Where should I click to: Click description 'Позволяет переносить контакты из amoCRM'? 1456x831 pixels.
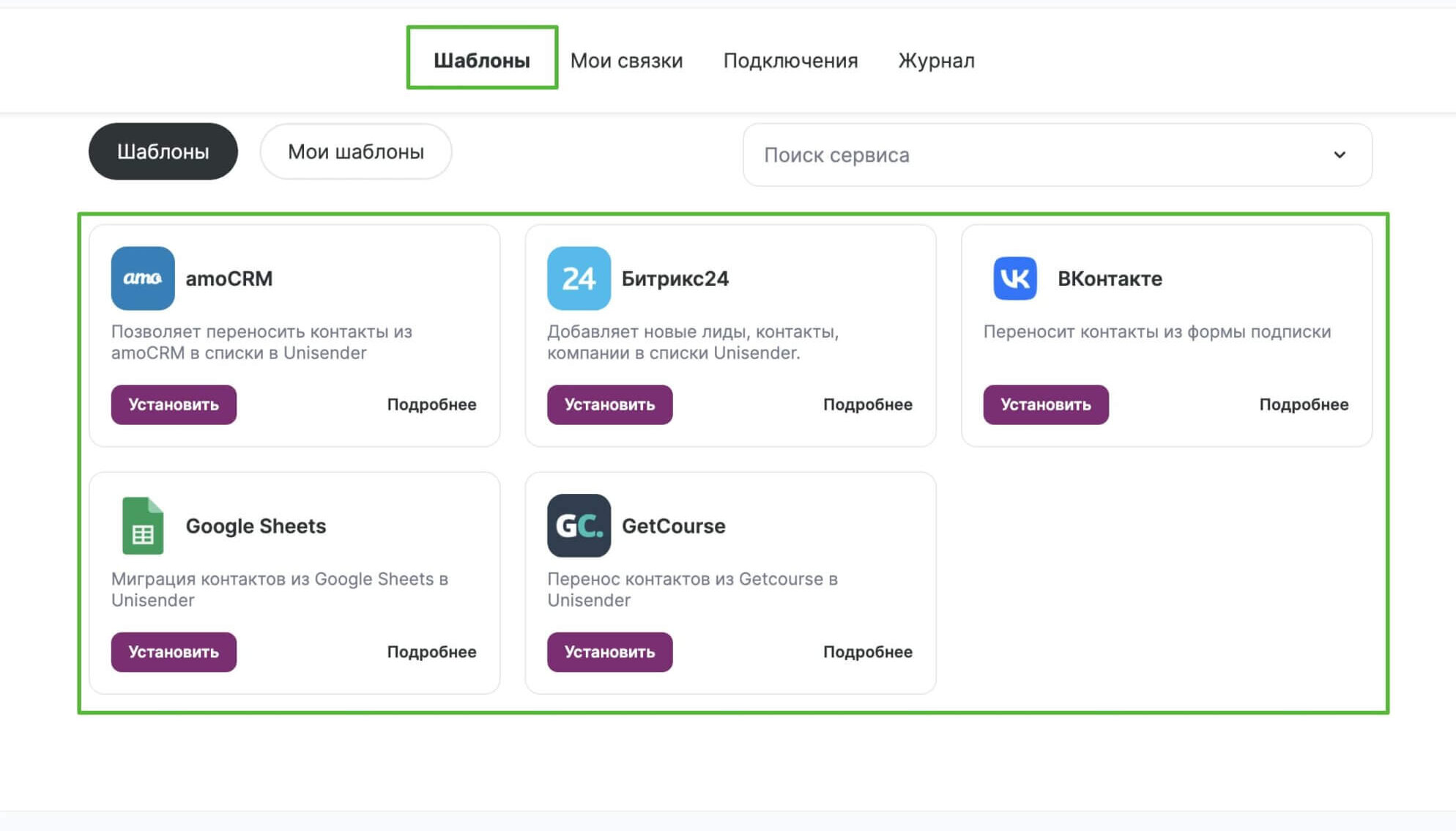click(x=261, y=342)
